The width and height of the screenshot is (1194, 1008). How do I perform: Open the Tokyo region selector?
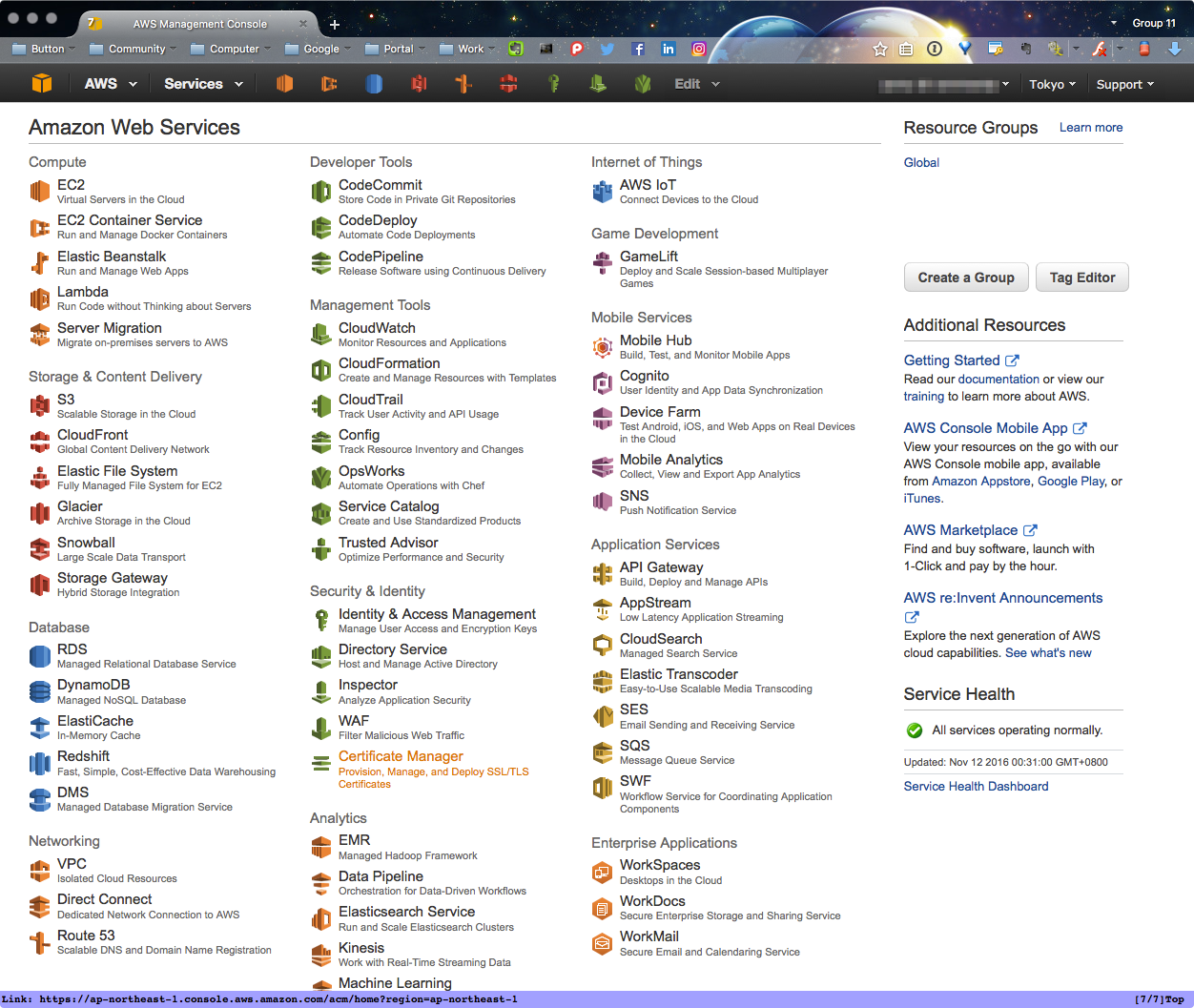point(1052,84)
